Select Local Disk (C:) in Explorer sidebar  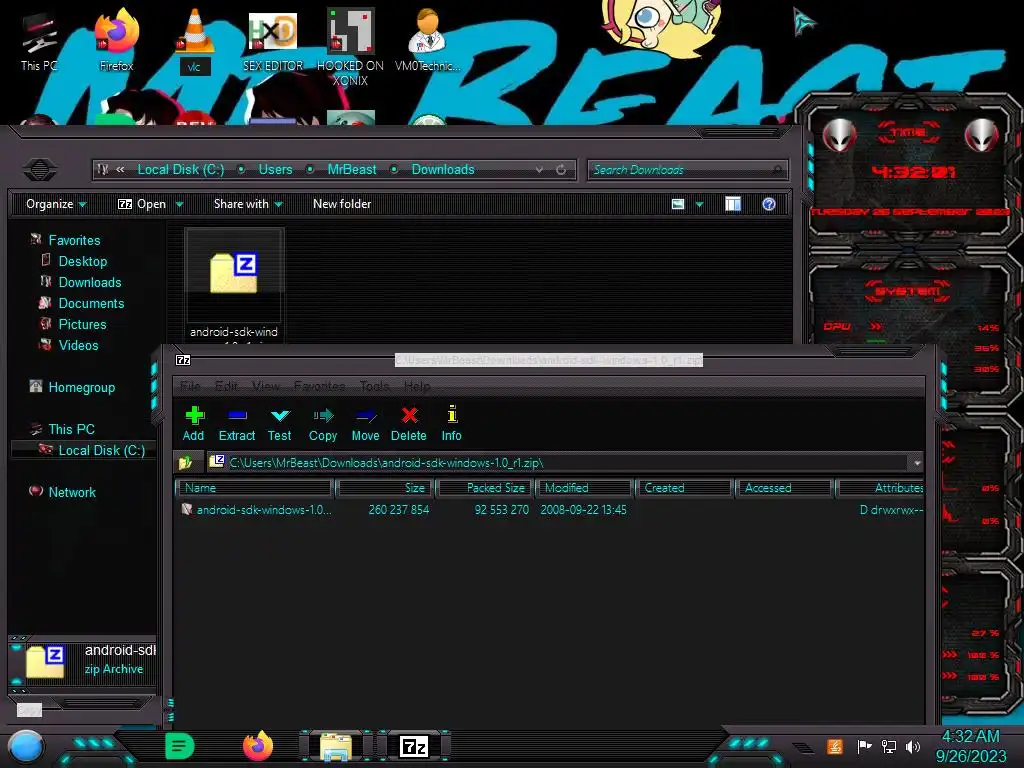coord(101,450)
